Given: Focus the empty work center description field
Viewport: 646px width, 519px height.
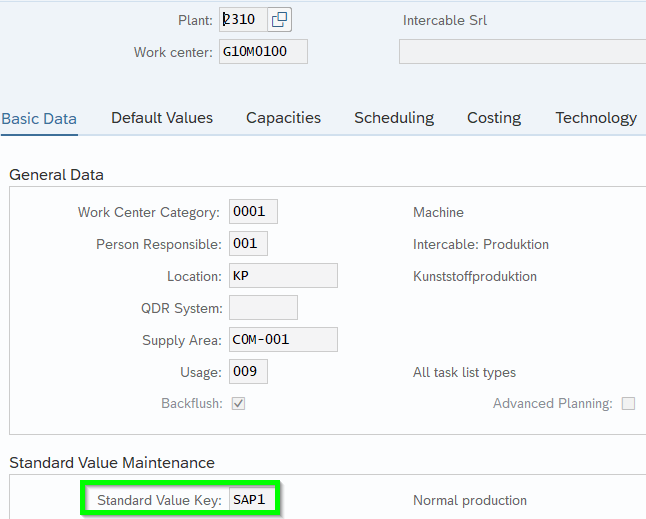Looking at the screenshot, I should (x=522, y=52).
